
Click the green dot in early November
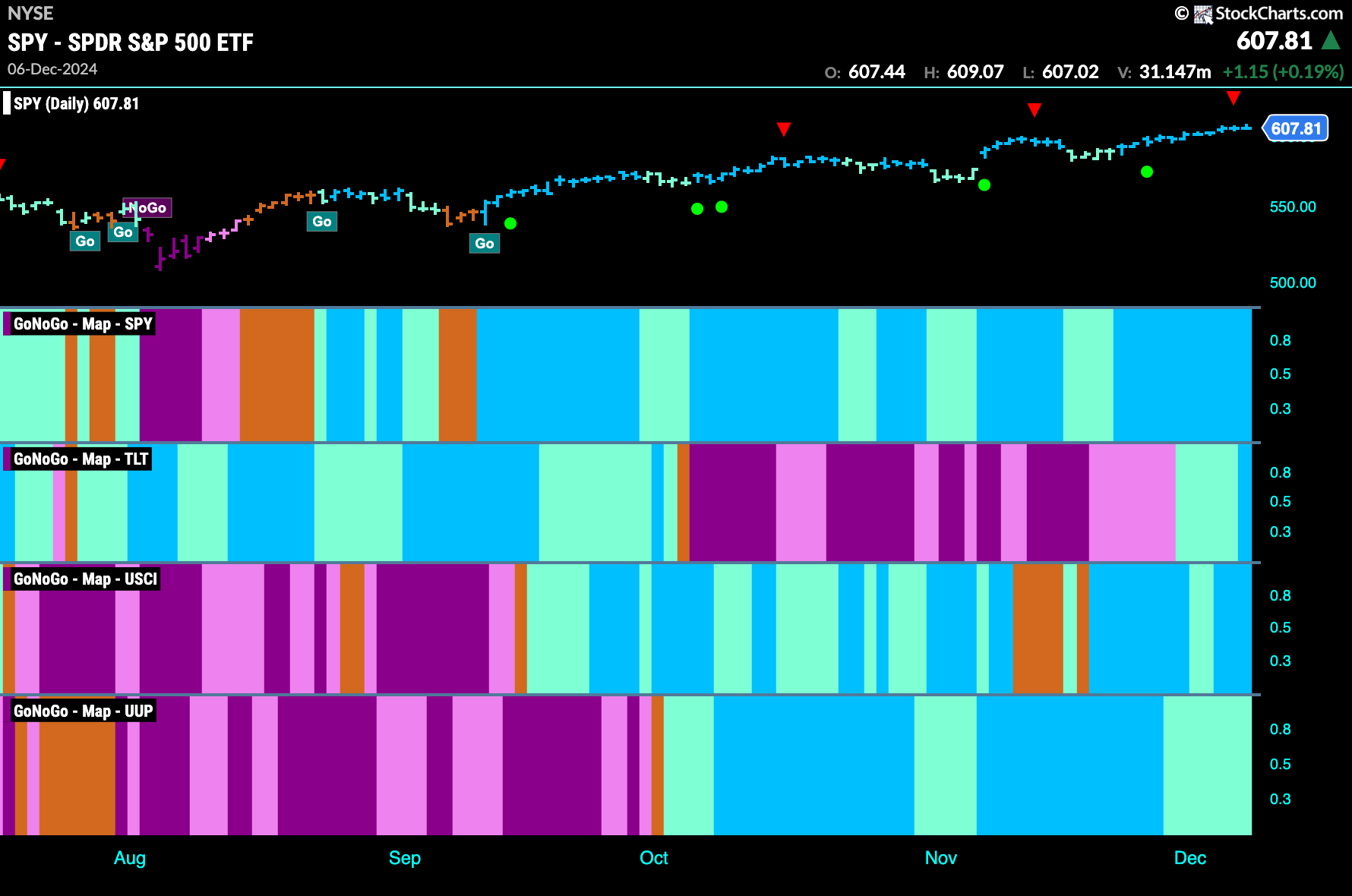click(984, 185)
